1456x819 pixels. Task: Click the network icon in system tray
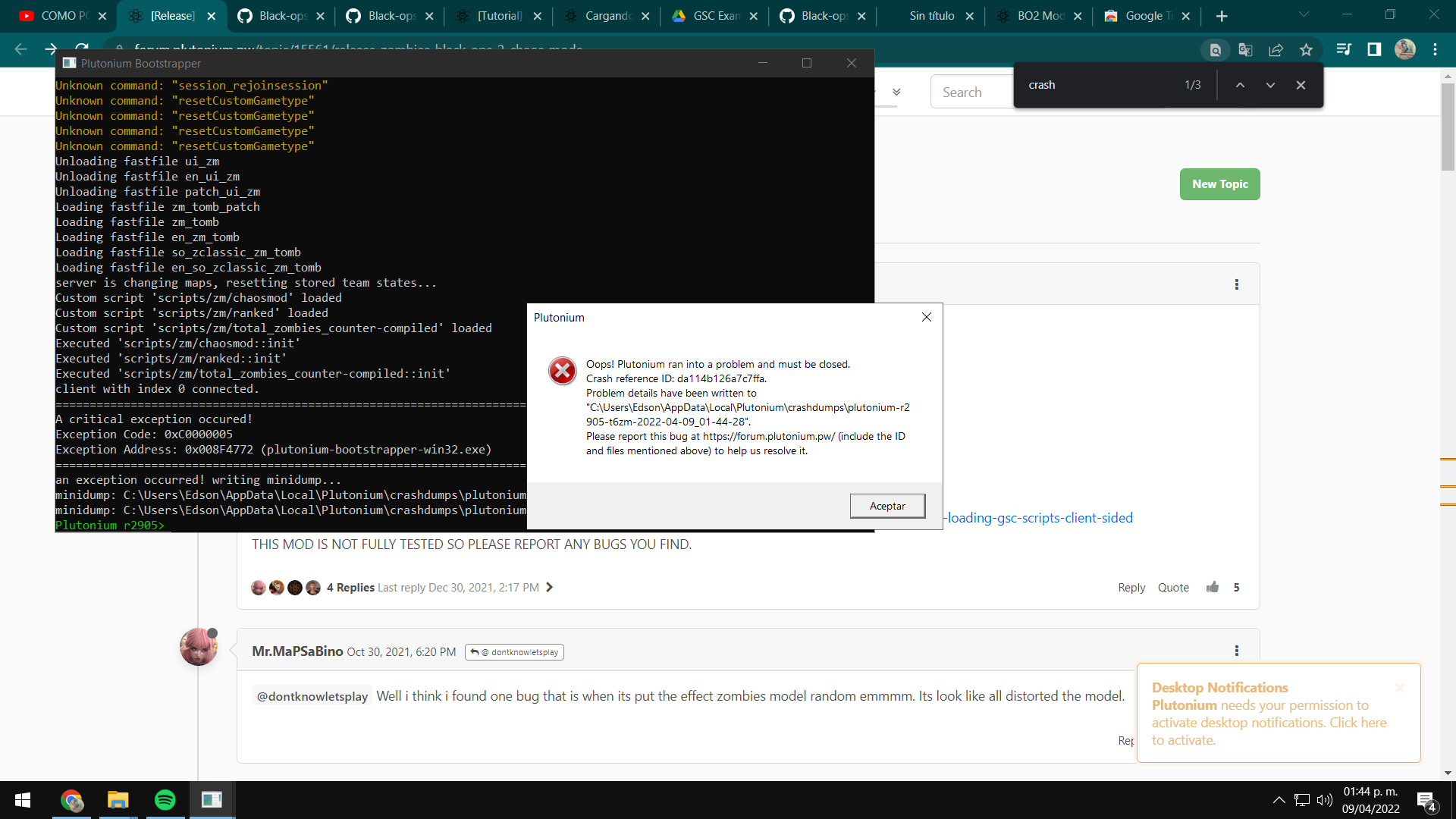click(1302, 800)
